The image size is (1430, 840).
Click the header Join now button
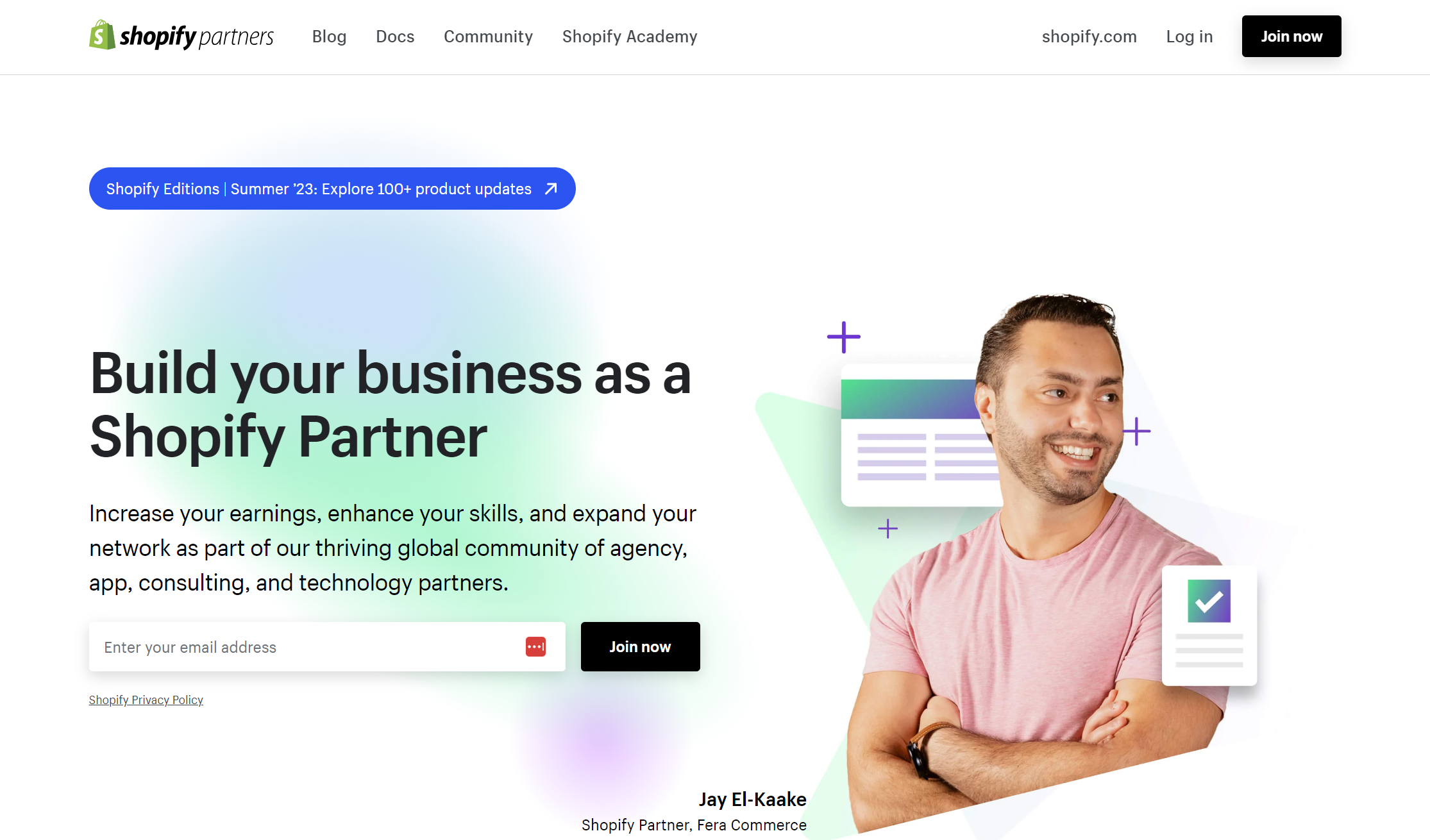1291,37
